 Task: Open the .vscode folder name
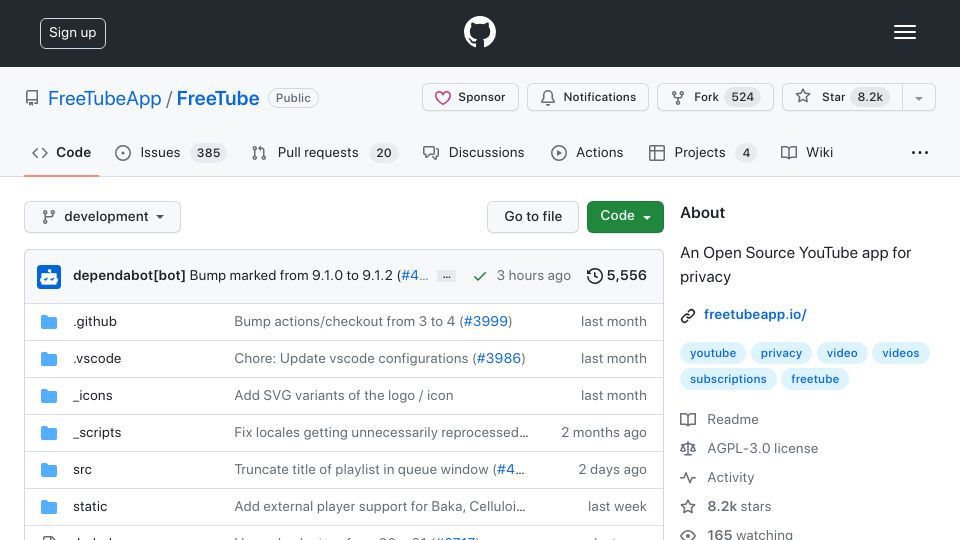tap(97, 358)
